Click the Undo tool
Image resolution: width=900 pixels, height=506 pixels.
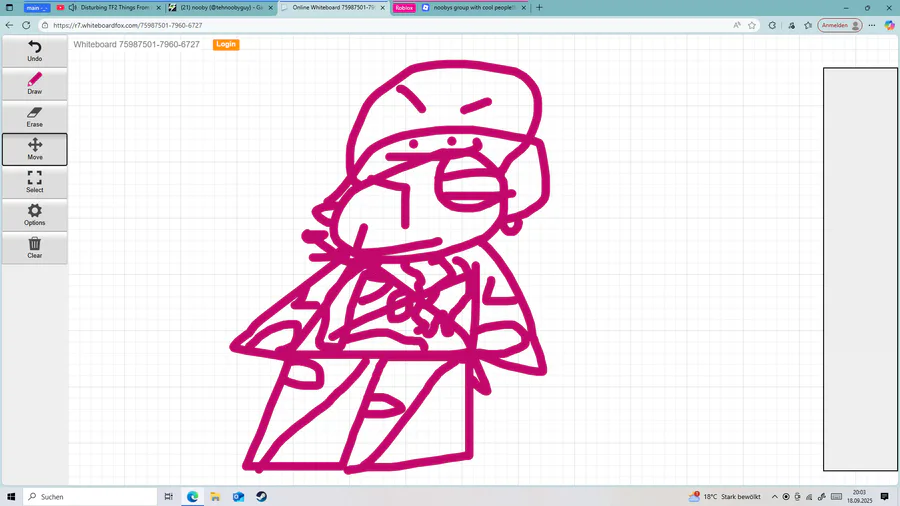34,51
